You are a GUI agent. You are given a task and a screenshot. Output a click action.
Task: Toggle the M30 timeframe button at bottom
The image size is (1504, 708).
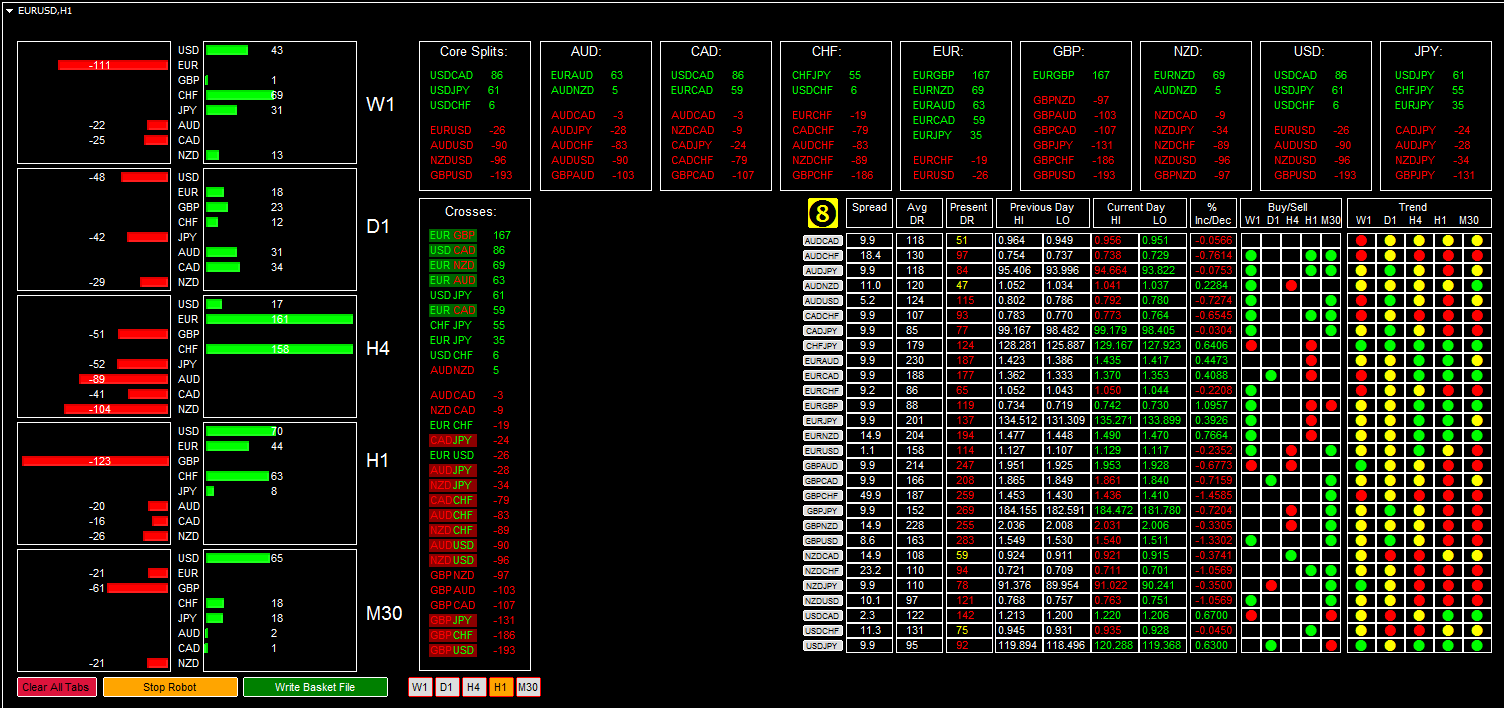click(528, 687)
